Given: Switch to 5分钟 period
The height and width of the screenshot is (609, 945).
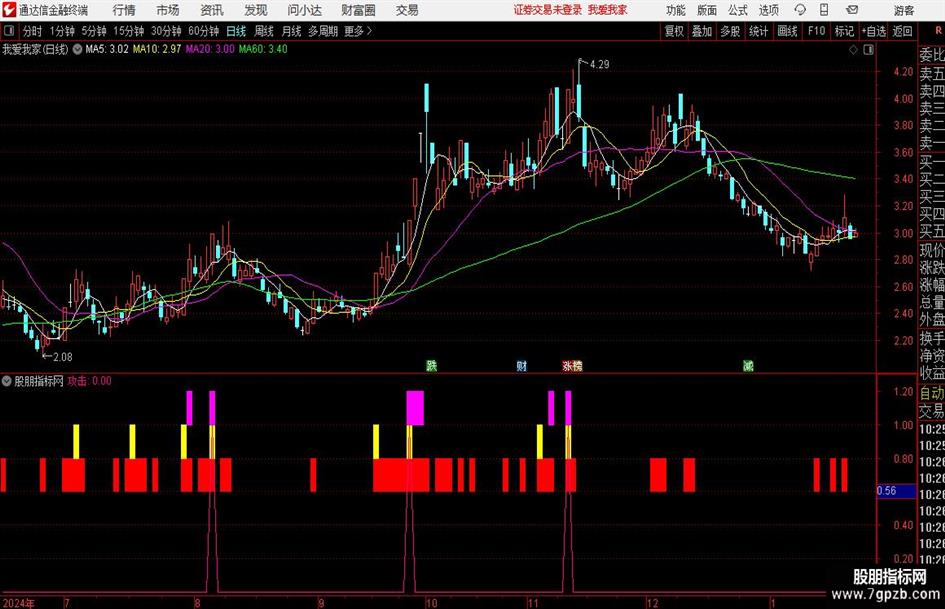Looking at the screenshot, I should (94, 31).
